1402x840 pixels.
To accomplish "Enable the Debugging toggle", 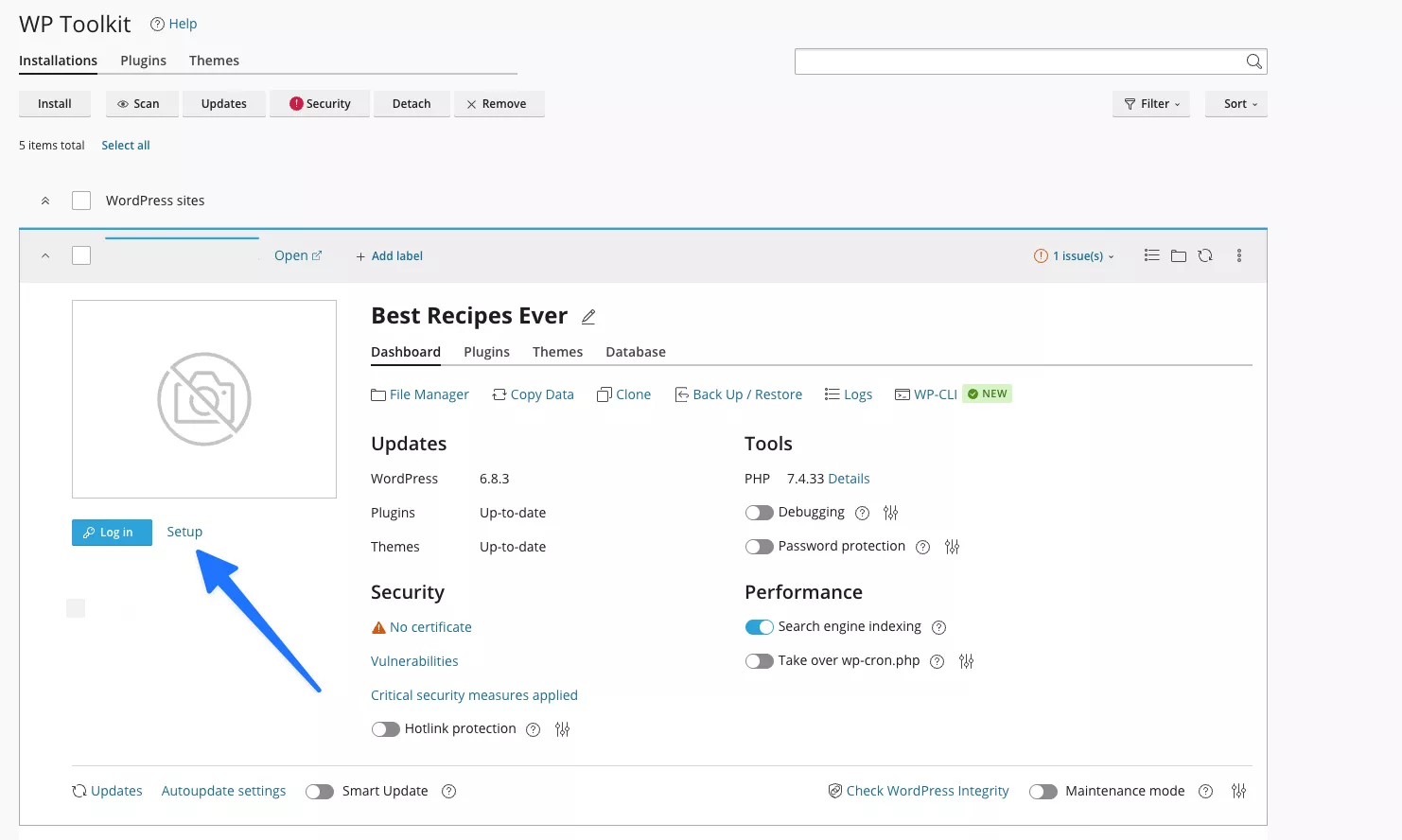I will tap(759, 513).
